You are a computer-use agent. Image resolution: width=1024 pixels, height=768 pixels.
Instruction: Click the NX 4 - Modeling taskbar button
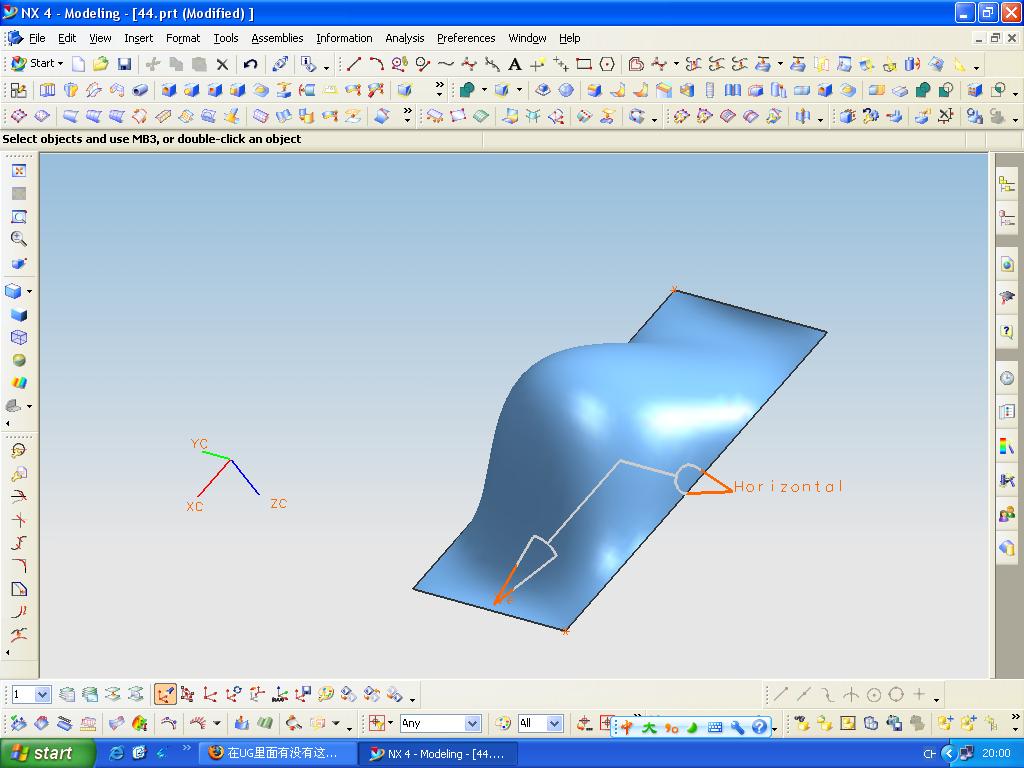coord(440,754)
